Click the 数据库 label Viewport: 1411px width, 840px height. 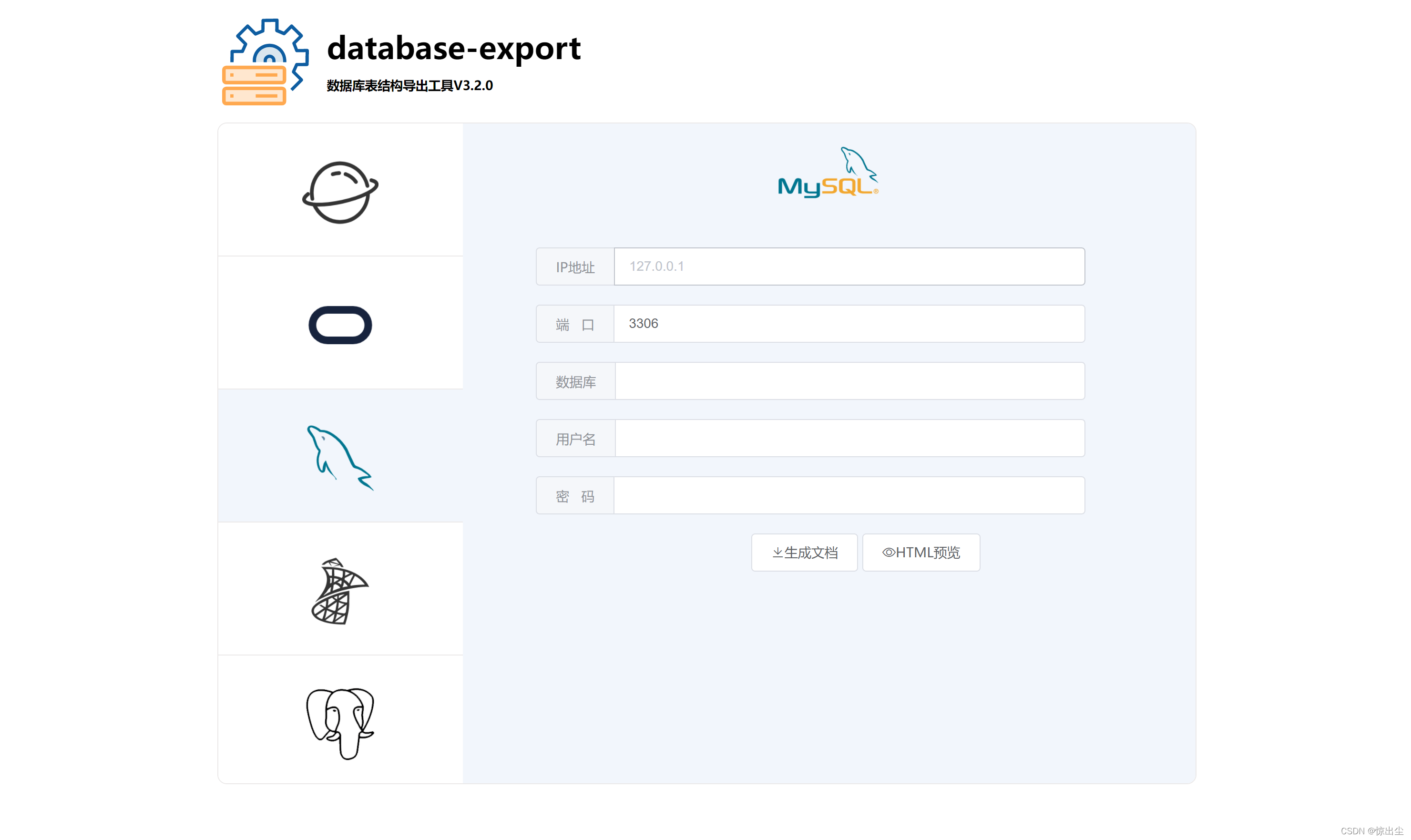tap(576, 381)
